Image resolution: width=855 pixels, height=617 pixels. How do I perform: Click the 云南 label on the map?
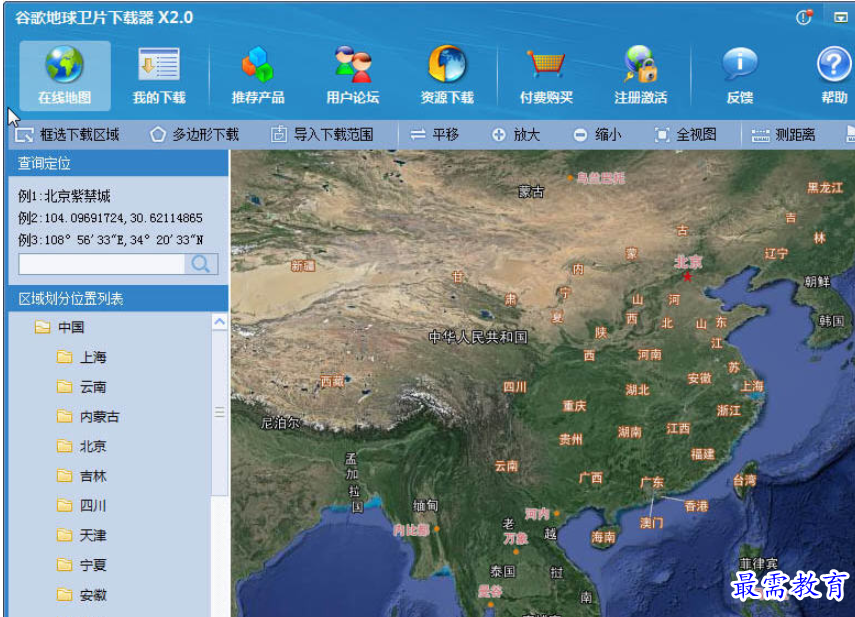(x=506, y=466)
